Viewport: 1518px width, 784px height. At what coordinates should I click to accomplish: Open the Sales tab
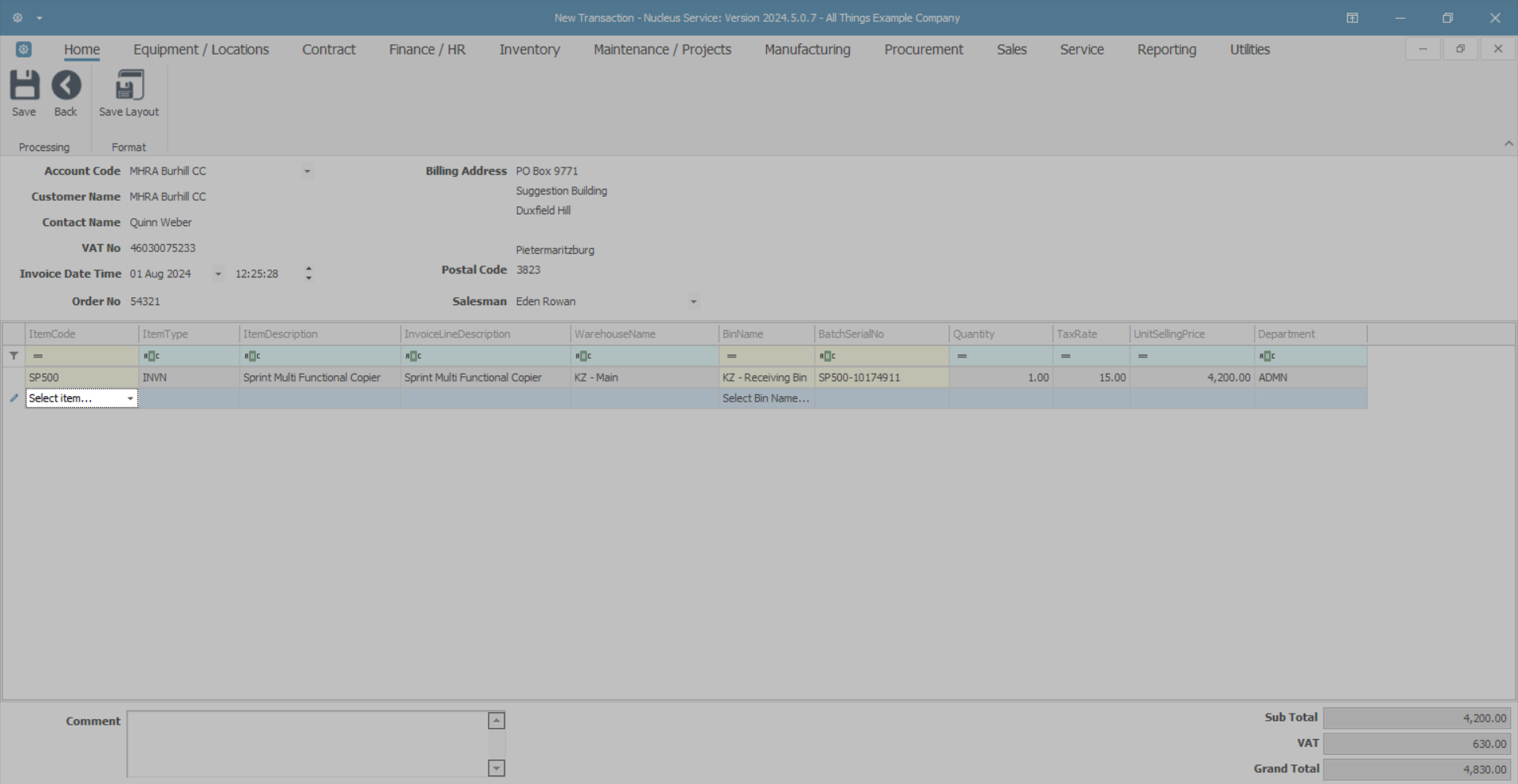pos(1012,49)
